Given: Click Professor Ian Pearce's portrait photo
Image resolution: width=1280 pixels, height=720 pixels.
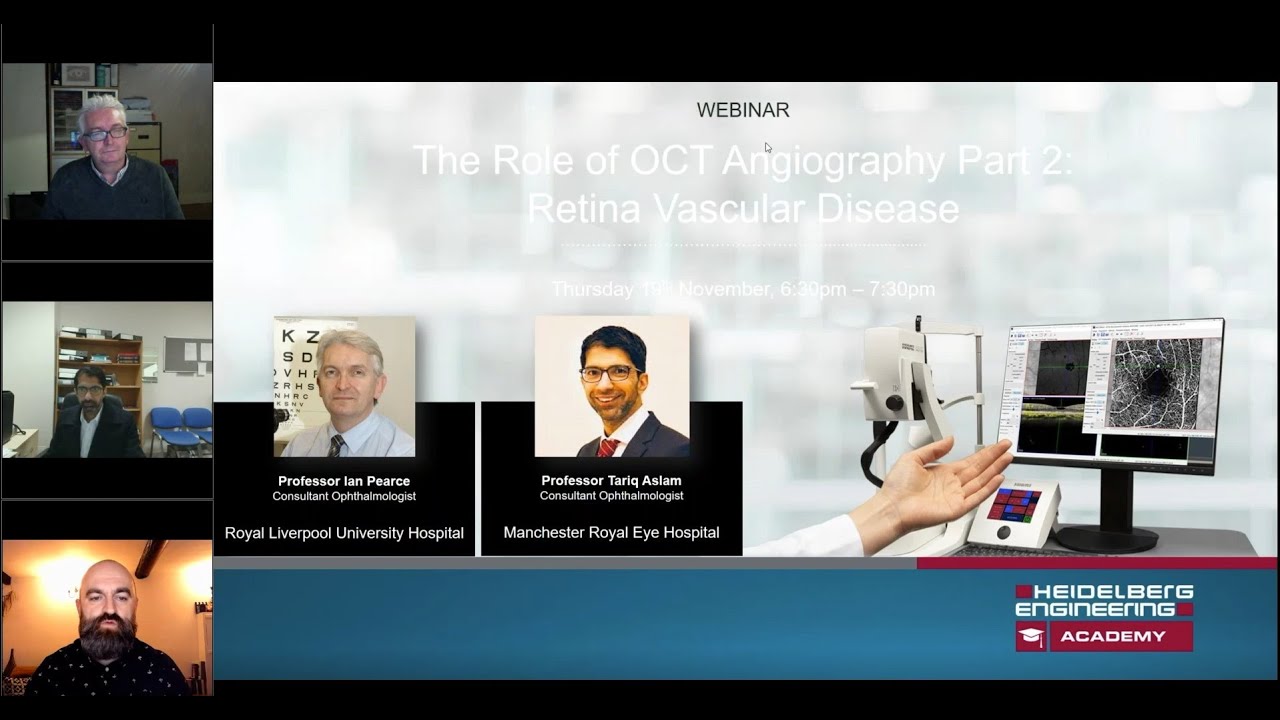Looking at the screenshot, I should click(344, 386).
